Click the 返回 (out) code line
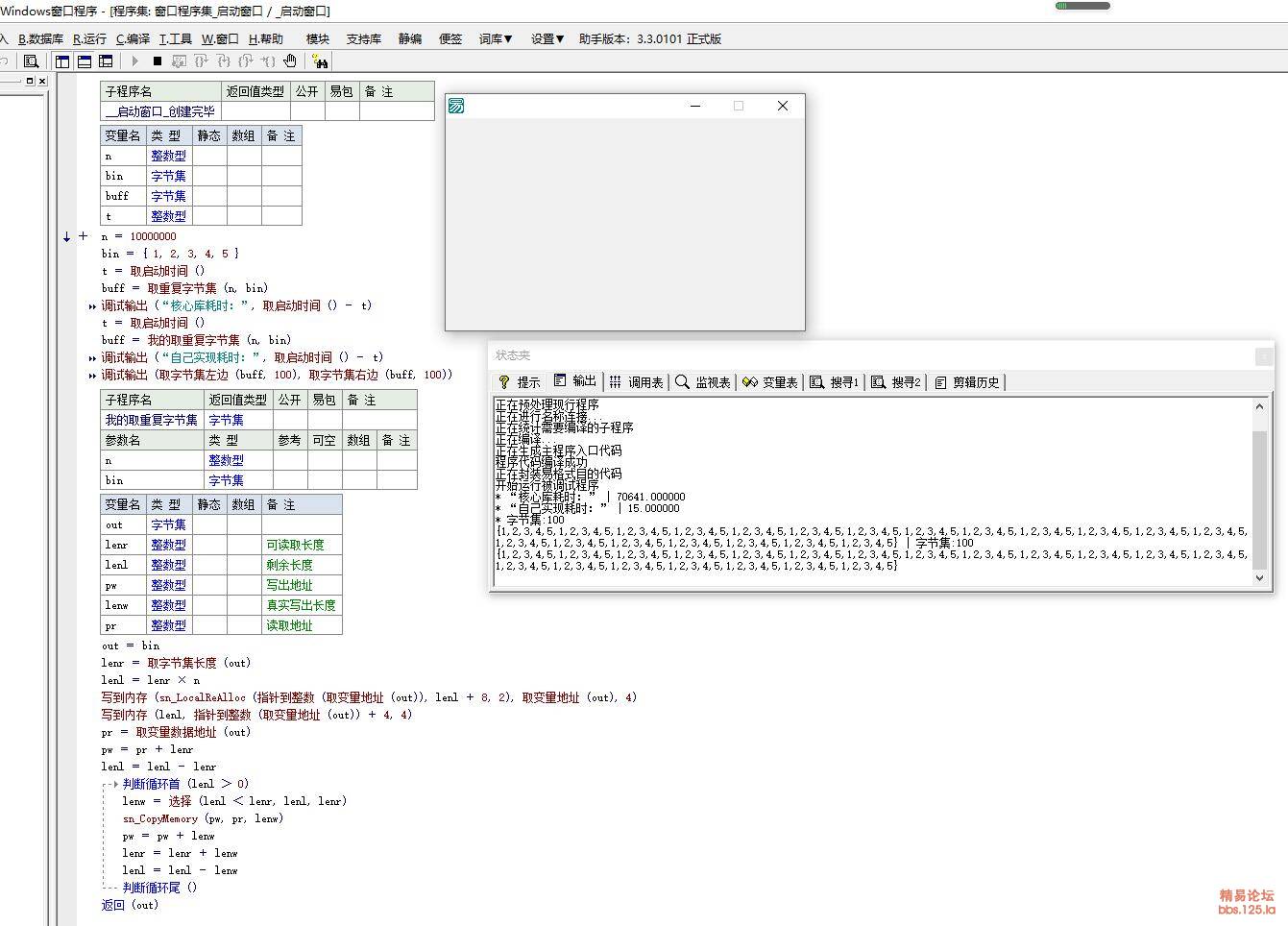This screenshot has width=1288, height=926. pos(130,905)
